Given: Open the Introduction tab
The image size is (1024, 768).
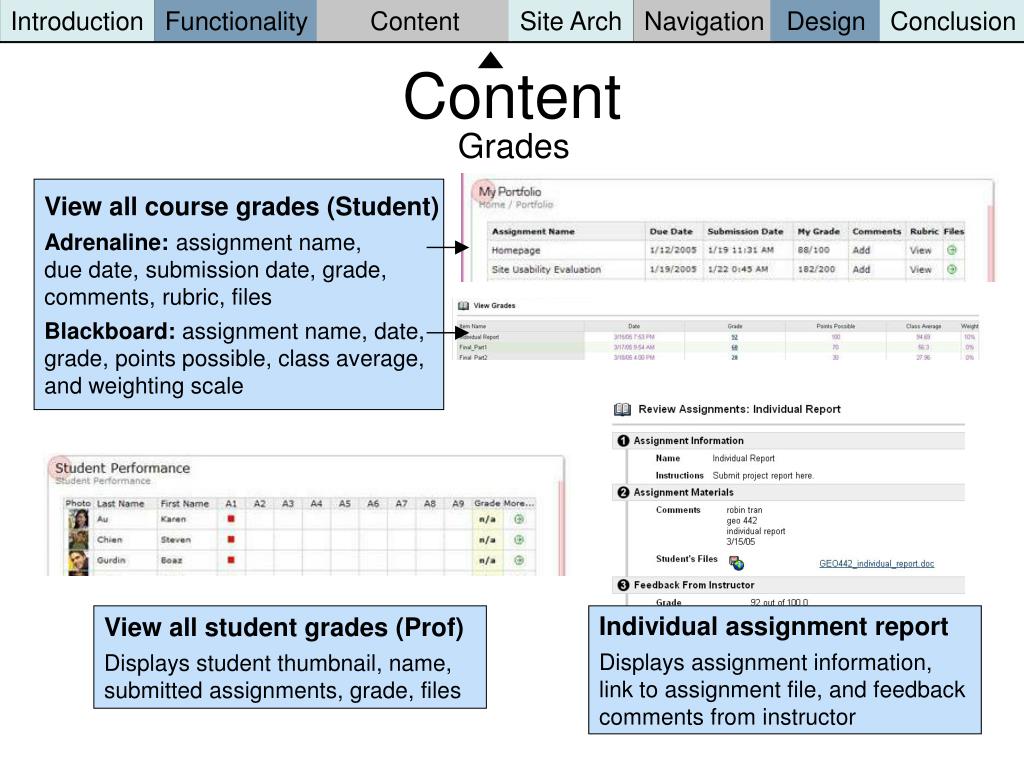Looking at the screenshot, I should tap(77, 21).
